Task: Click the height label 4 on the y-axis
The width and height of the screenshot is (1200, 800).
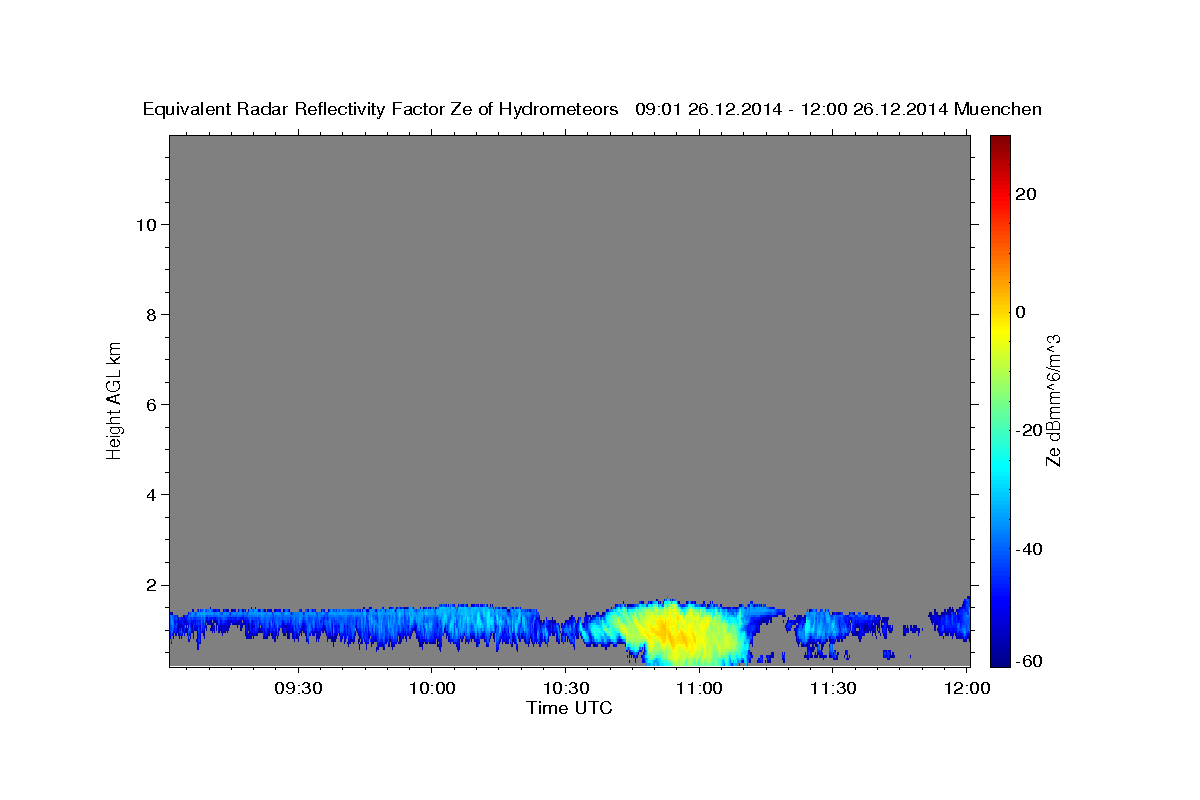Action: [x=150, y=494]
